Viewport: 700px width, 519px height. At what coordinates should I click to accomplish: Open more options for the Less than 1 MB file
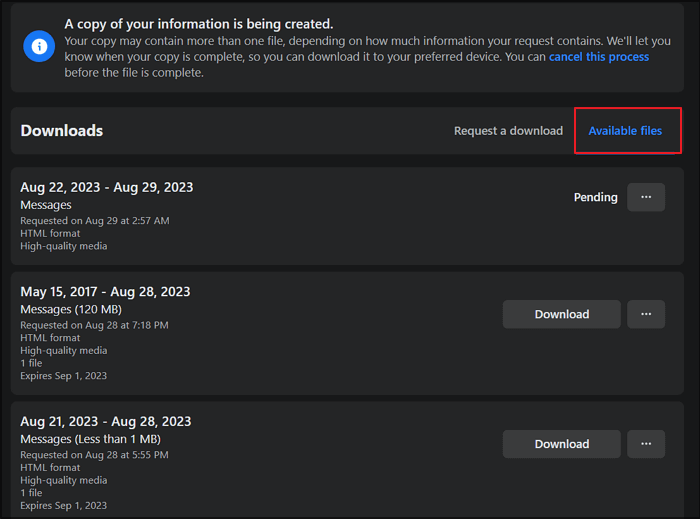646,444
